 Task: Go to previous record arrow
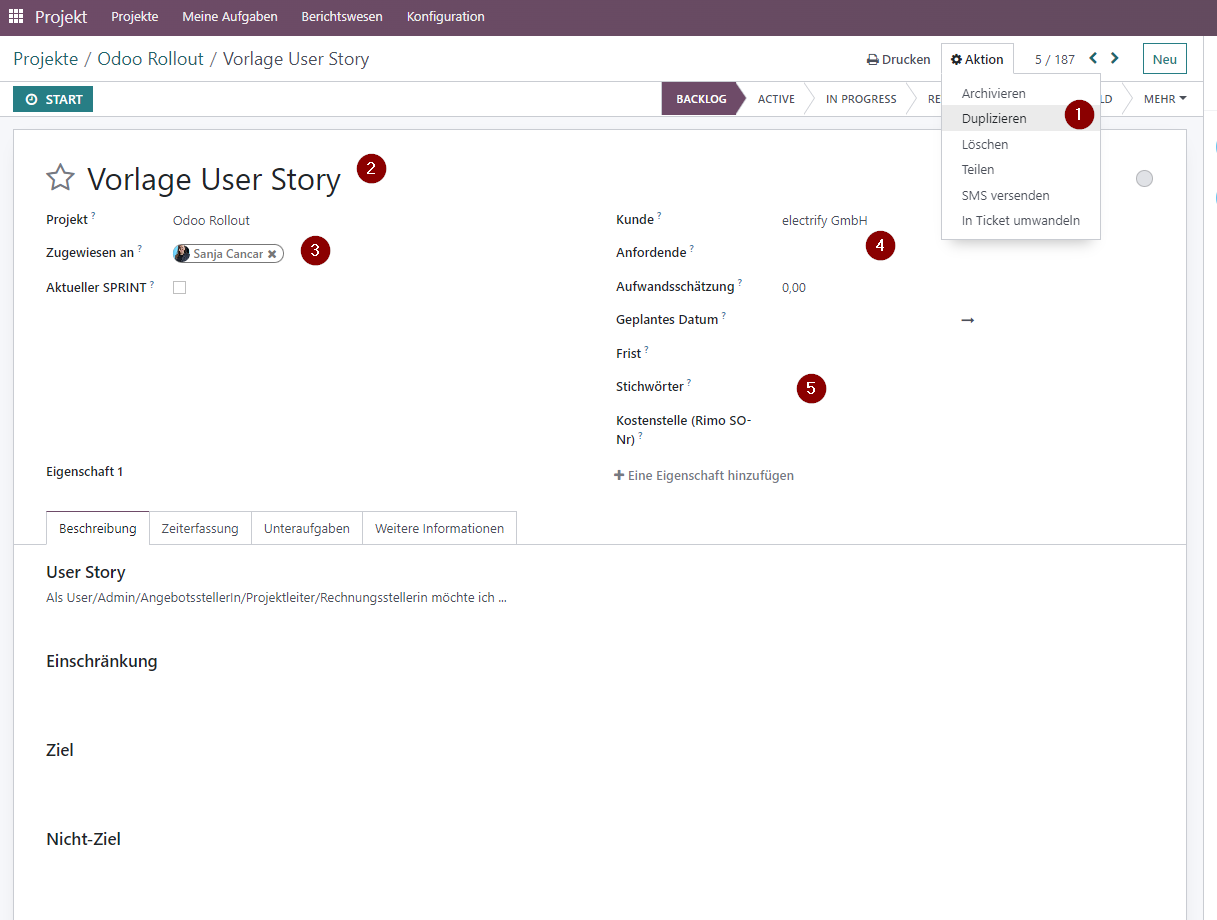[x=1093, y=59]
